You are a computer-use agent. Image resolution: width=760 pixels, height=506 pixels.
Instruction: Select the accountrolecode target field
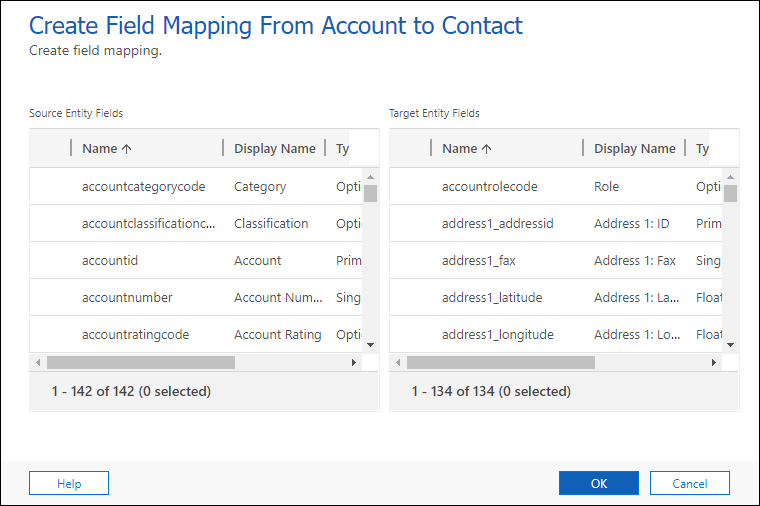click(x=489, y=186)
